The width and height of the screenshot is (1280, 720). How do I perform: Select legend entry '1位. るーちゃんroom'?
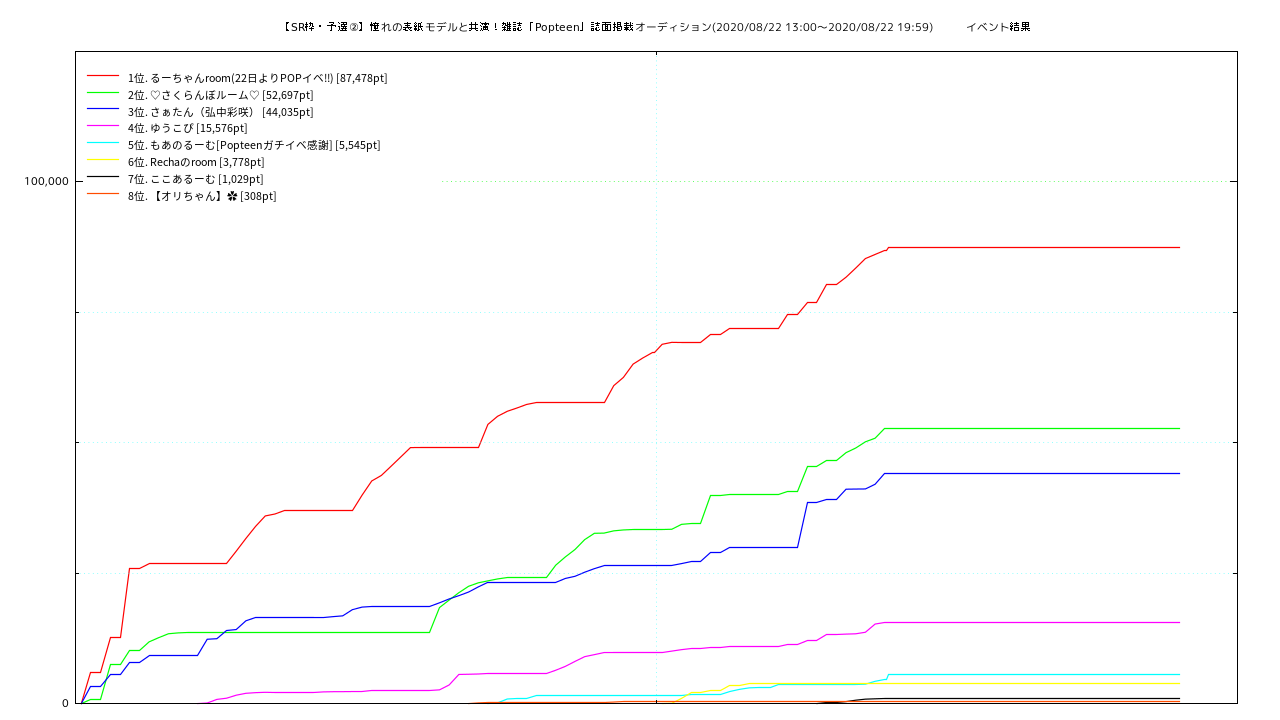pyautogui.click(x=258, y=78)
